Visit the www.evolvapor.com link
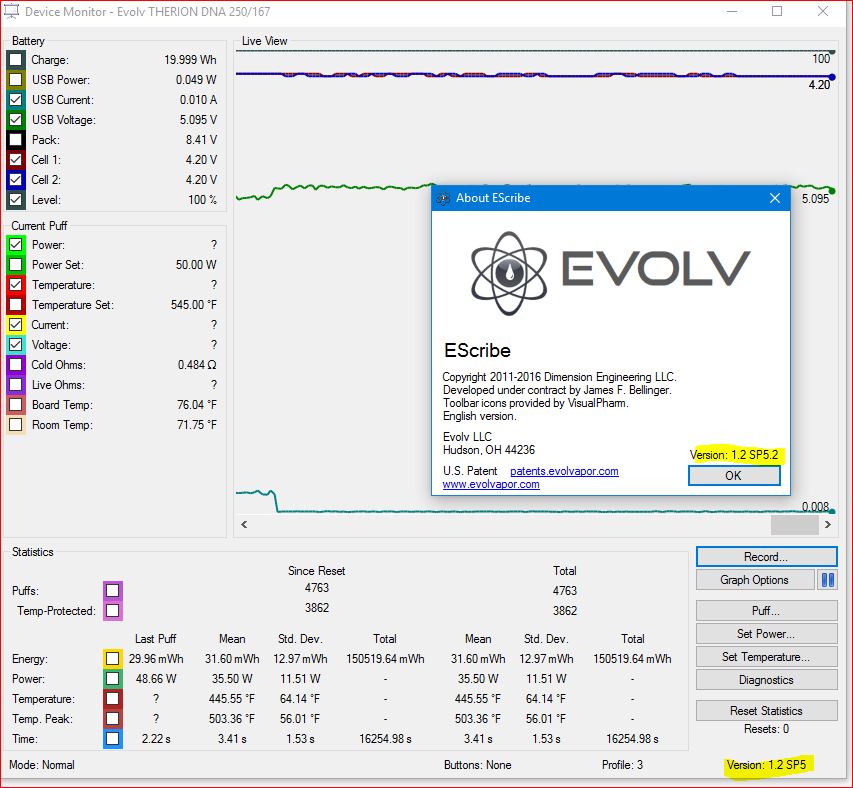853x788 pixels. coord(491,484)
